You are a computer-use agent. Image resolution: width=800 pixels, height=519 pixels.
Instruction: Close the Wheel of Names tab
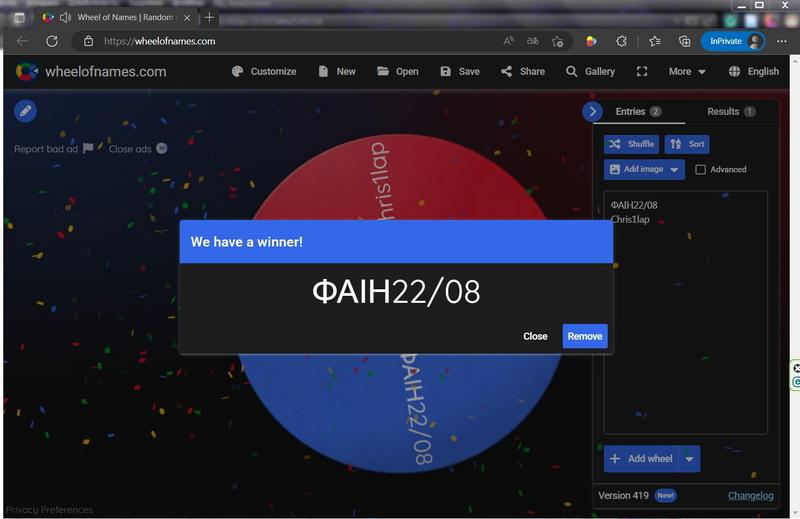(x=187, y=17)
